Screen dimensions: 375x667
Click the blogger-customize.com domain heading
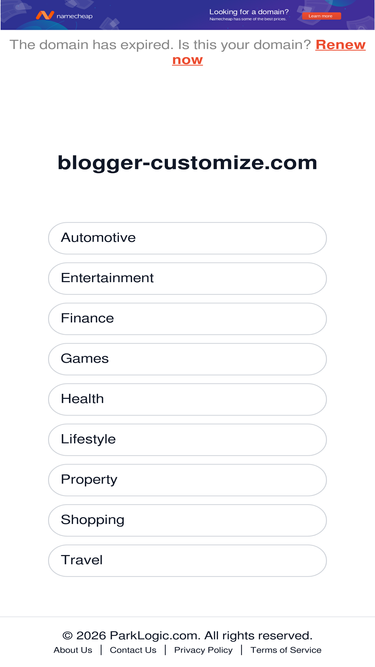[x=188, y=163]
